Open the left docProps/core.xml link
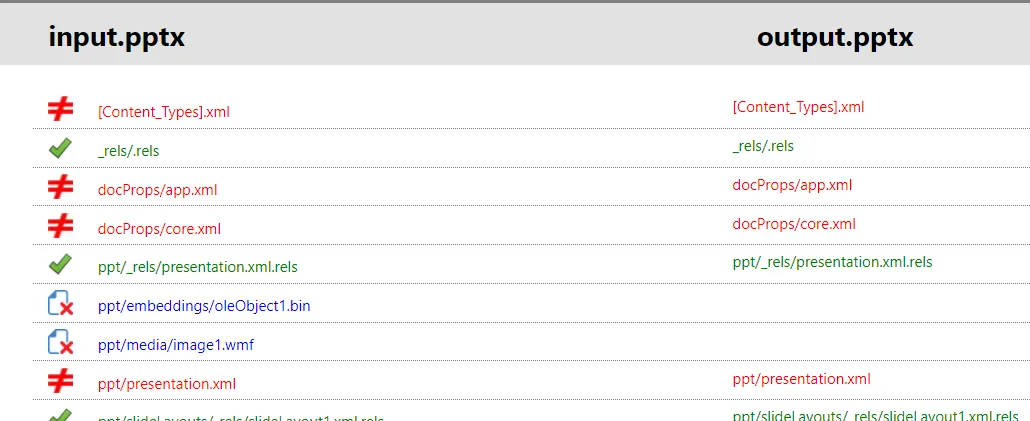The width and height of the screenshot is (1030, 421). click(x=159, y=229)
